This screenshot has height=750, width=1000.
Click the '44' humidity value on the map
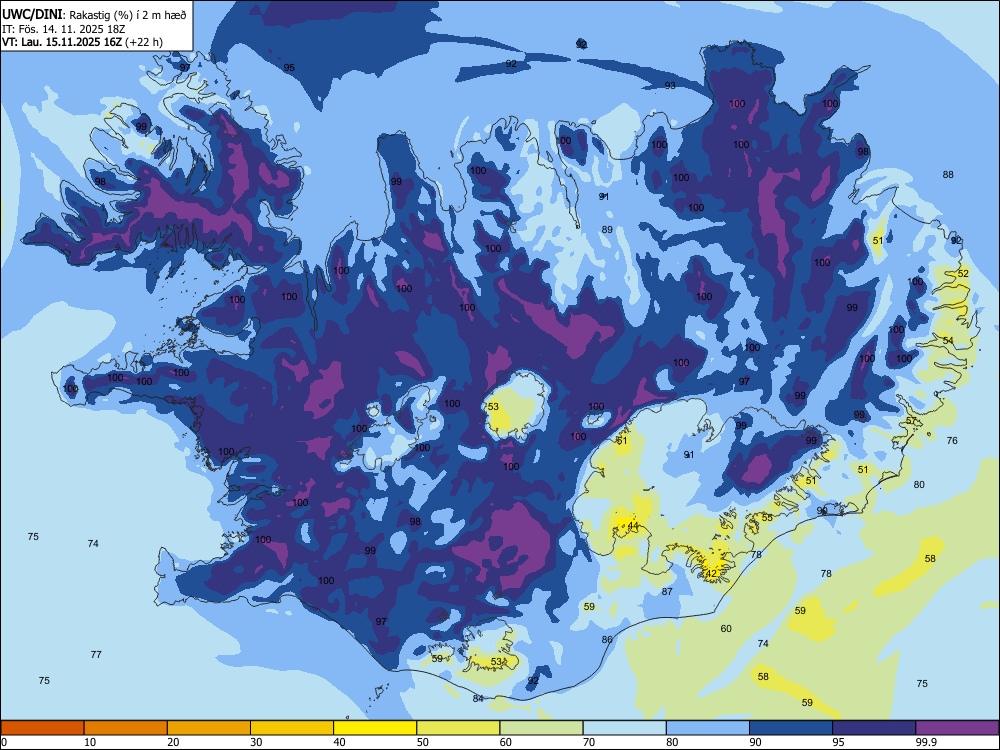[x=633, y=526]
